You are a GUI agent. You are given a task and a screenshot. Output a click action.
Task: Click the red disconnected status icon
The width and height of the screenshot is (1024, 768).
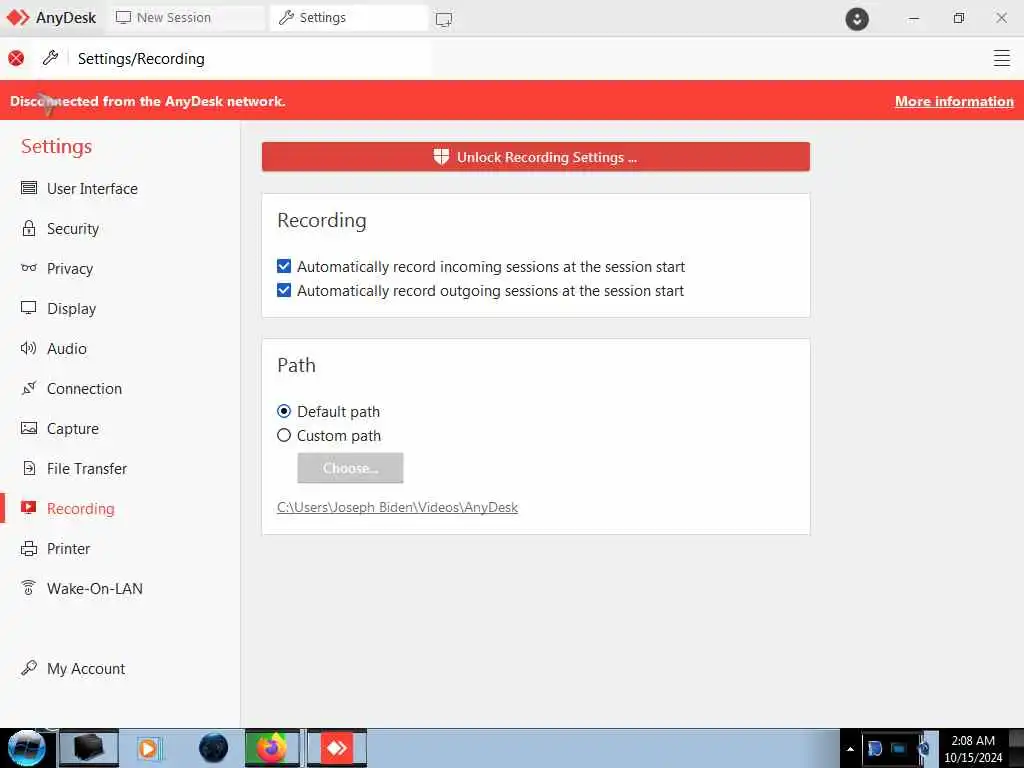16,59
